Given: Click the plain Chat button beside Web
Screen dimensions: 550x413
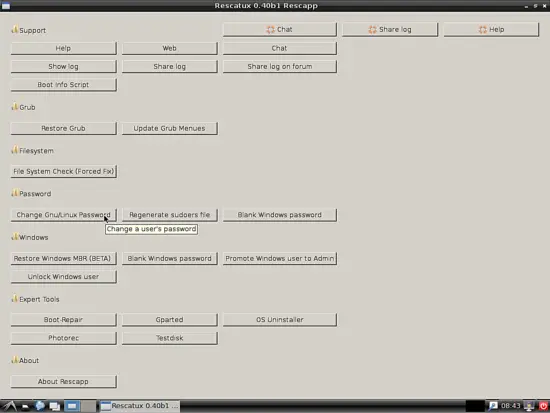Looking at the screenshot, I should (x=280, y=48).
